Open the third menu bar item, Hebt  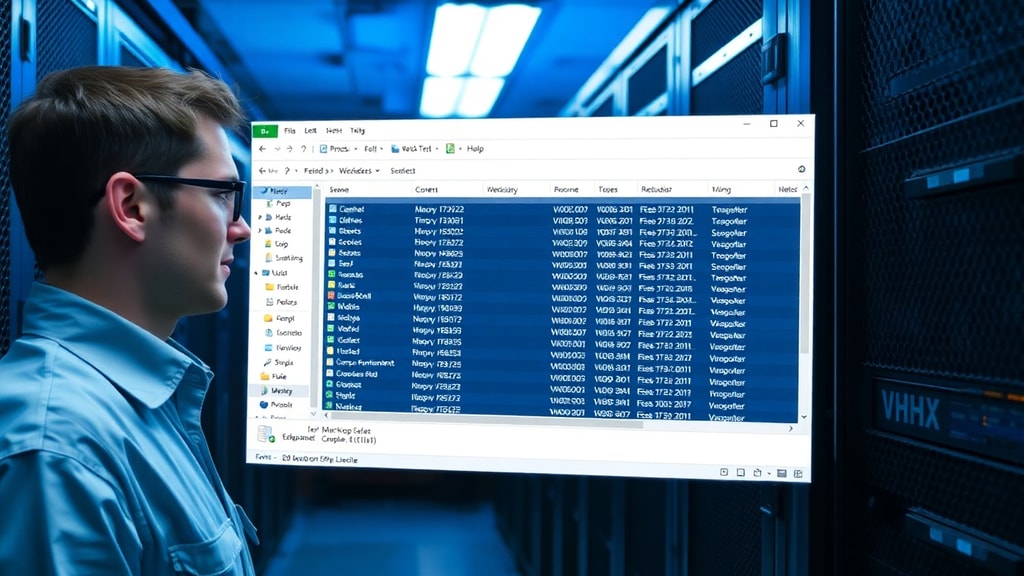[334, 131]
